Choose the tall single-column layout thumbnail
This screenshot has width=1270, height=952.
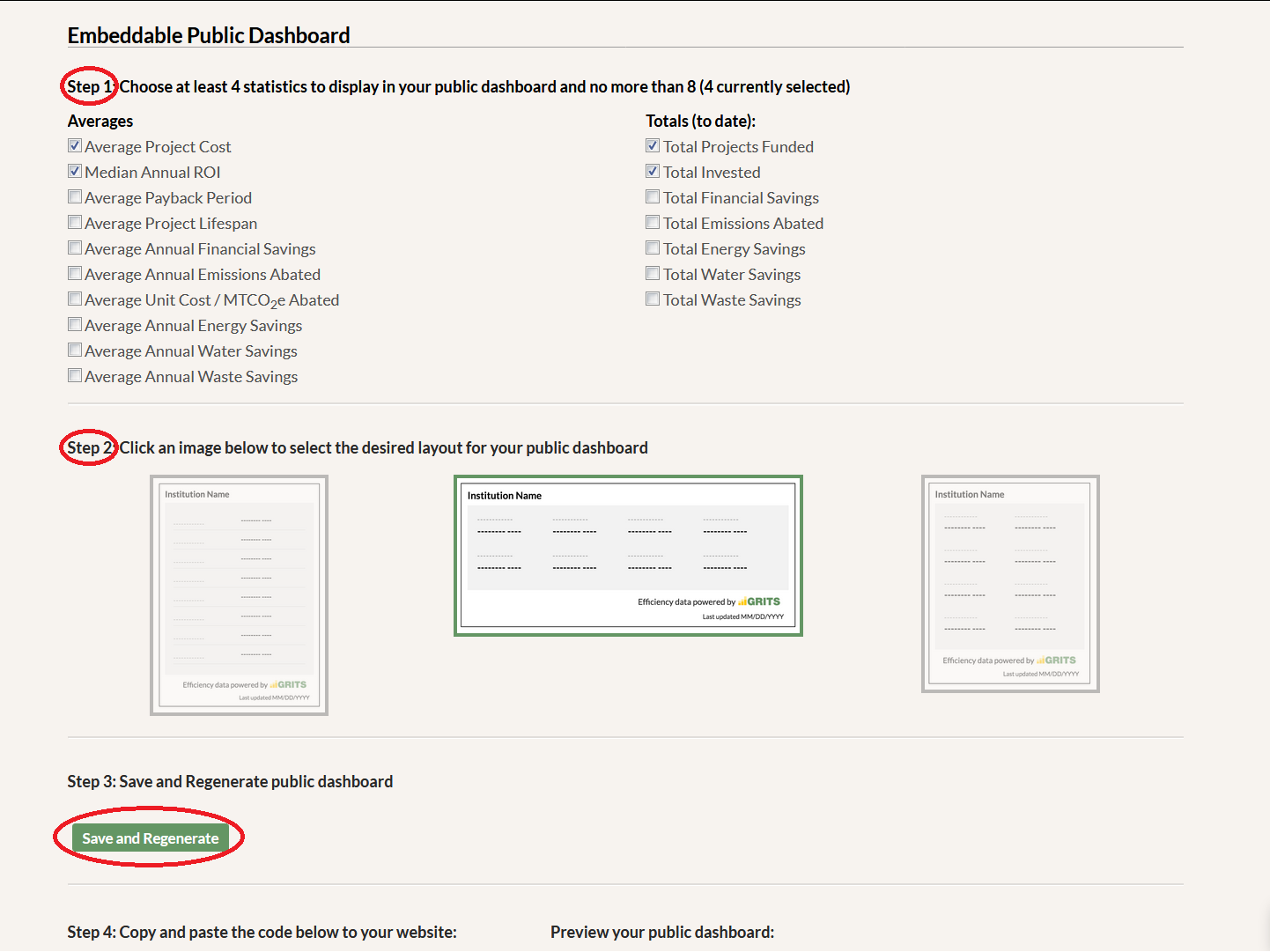[x=239, y=595]
